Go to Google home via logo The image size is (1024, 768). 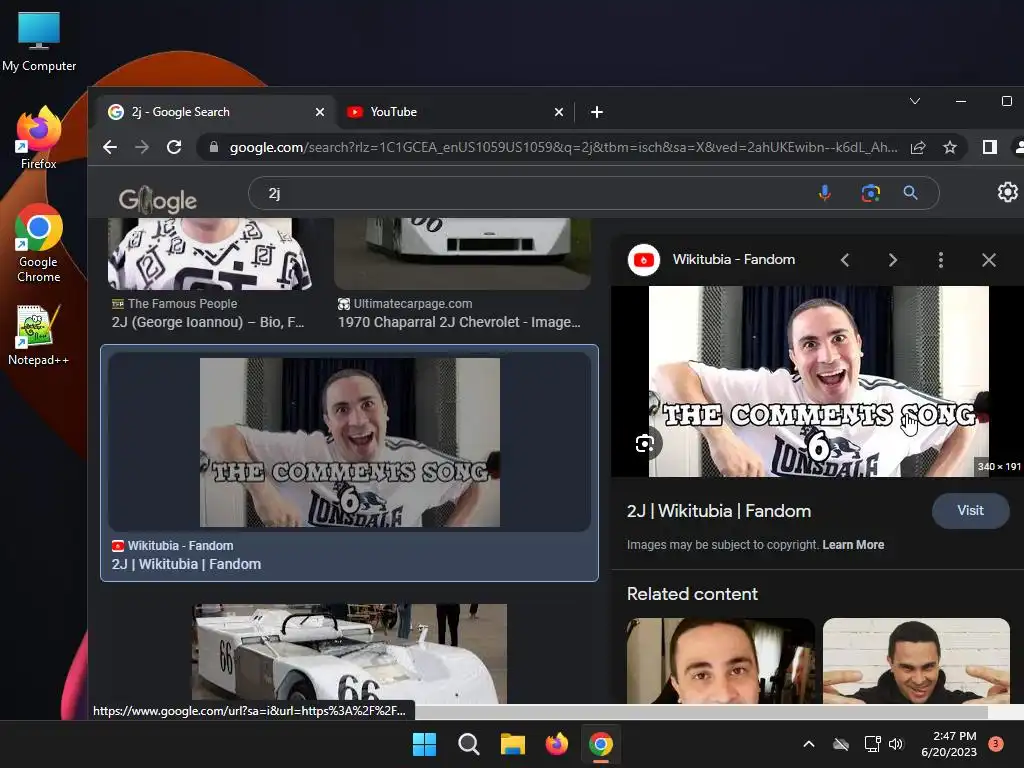157,199
